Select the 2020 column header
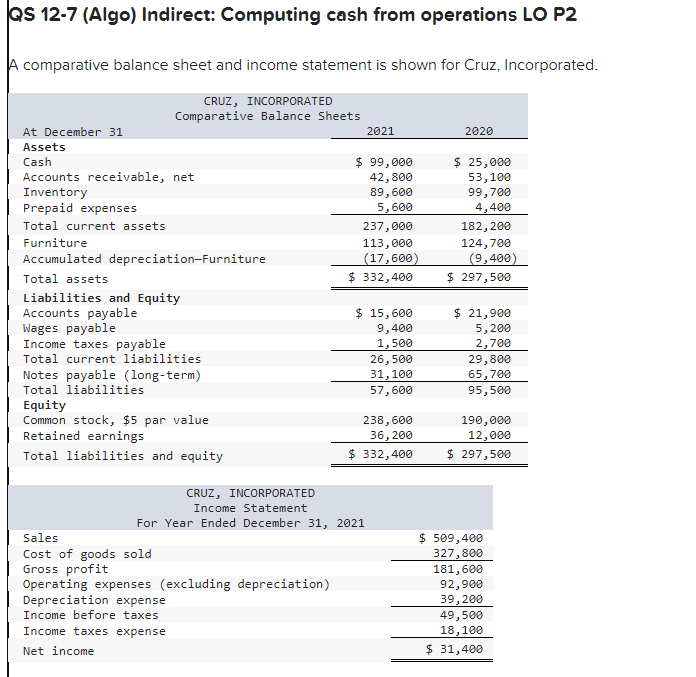696x677 pixels. coord(478,131)
